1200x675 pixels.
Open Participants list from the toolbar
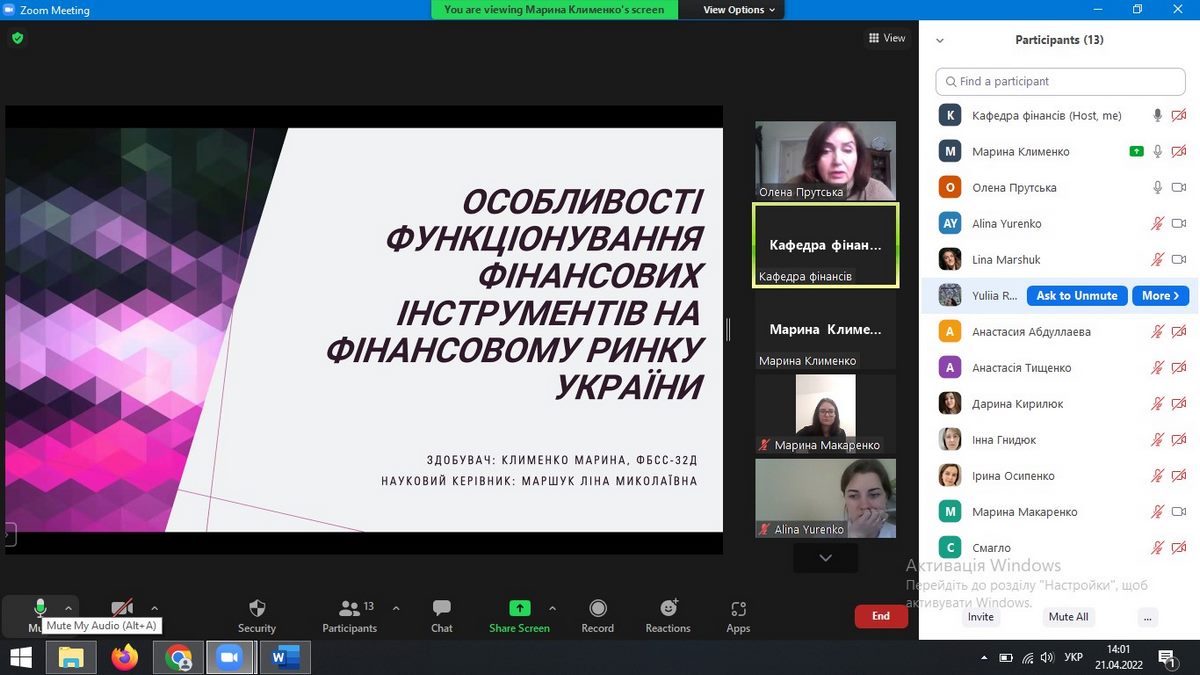pos(349,608)
